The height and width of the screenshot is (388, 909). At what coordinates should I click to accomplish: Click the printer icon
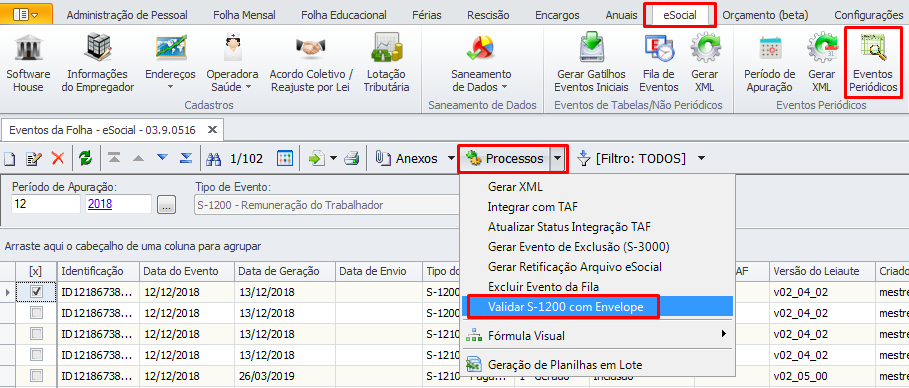click(352, 158)
